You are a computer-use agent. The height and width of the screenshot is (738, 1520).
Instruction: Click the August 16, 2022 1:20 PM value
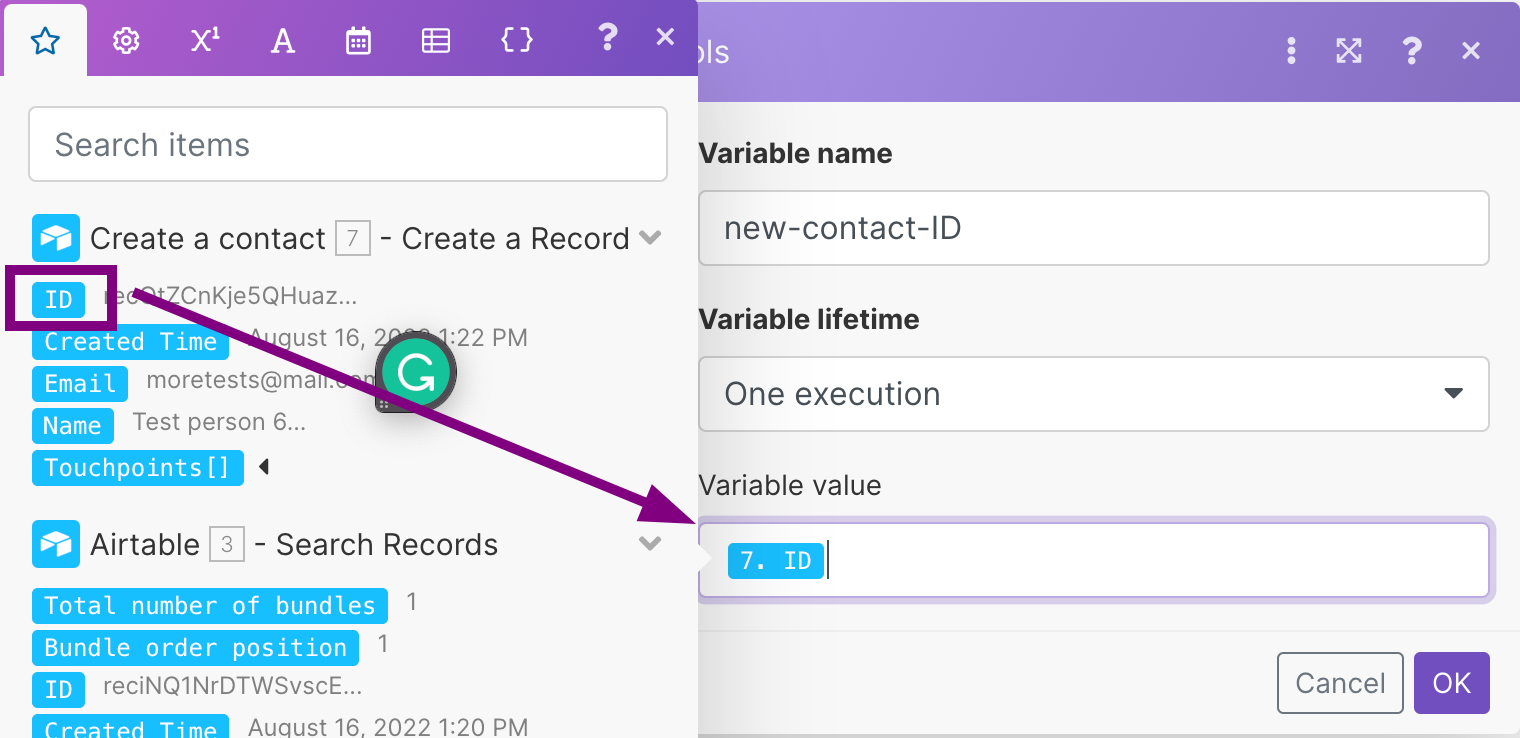pos(388,726)
